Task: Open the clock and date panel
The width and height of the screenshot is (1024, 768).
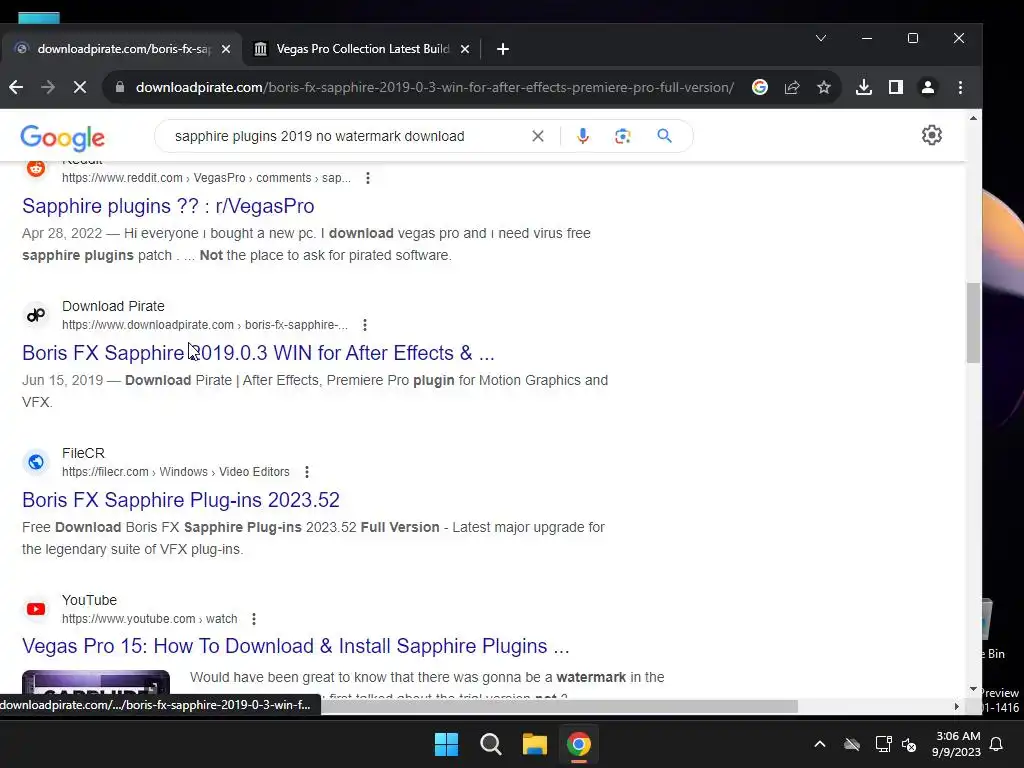Action: click(956, 744)
